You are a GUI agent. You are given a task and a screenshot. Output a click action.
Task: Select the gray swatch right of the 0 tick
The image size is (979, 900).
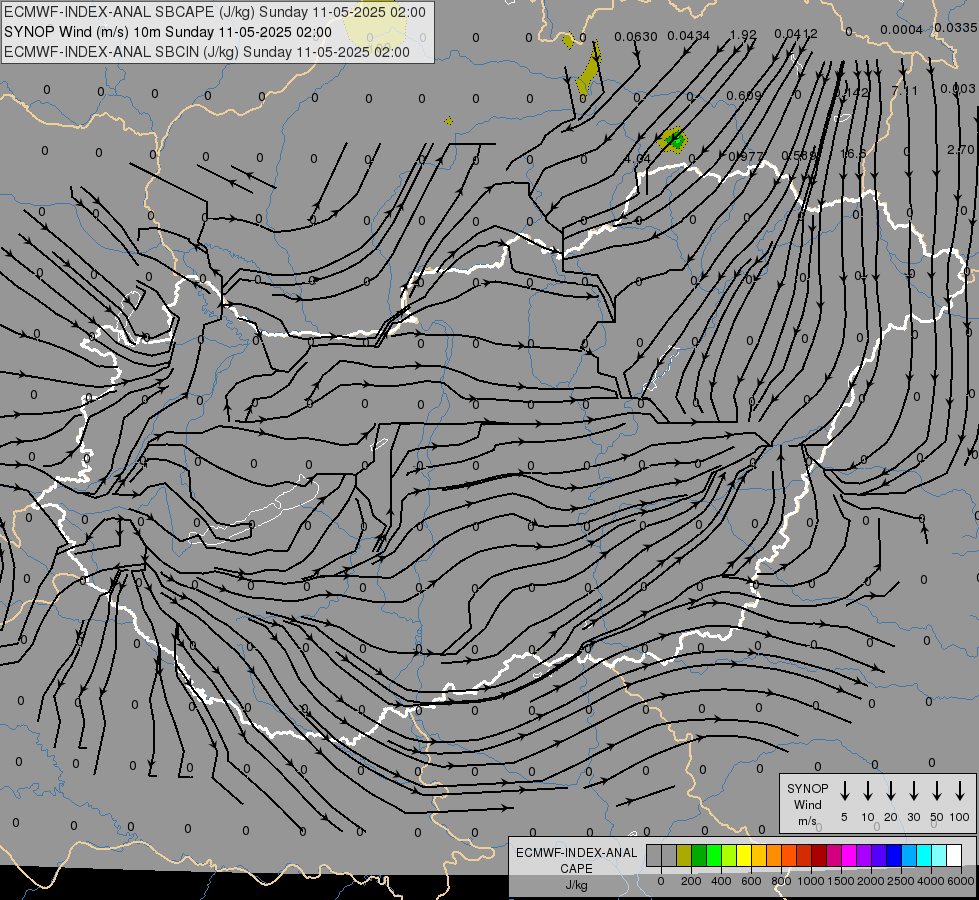click(x=669, y=855)
